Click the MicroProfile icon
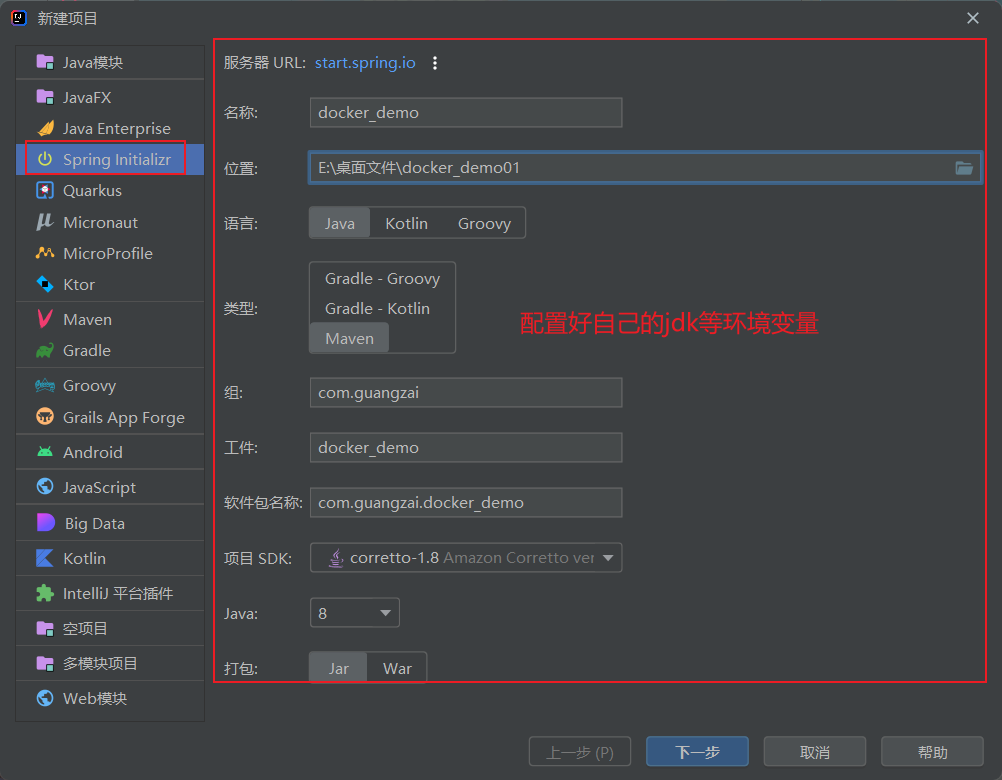 (x=45, y=253)
